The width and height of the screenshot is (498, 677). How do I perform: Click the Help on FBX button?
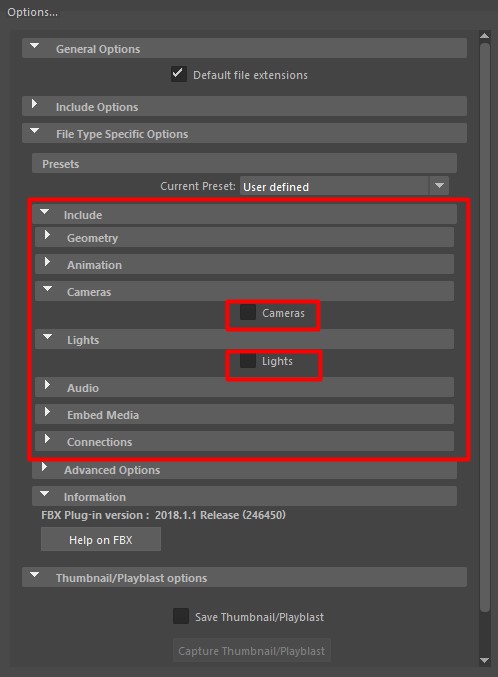click(x=101, y=539)
